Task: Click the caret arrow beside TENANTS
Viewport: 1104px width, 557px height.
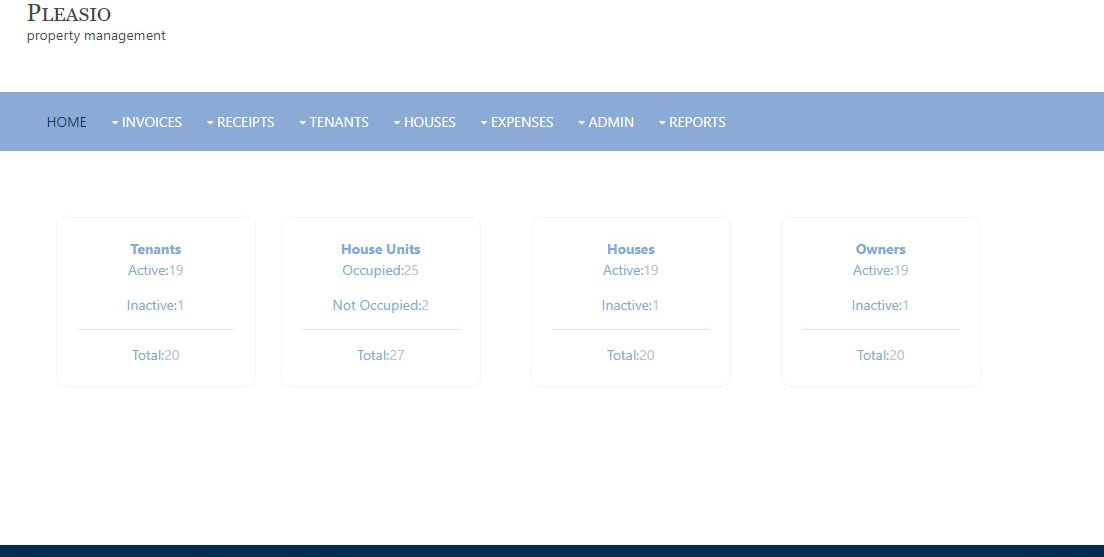Action: 302,123
